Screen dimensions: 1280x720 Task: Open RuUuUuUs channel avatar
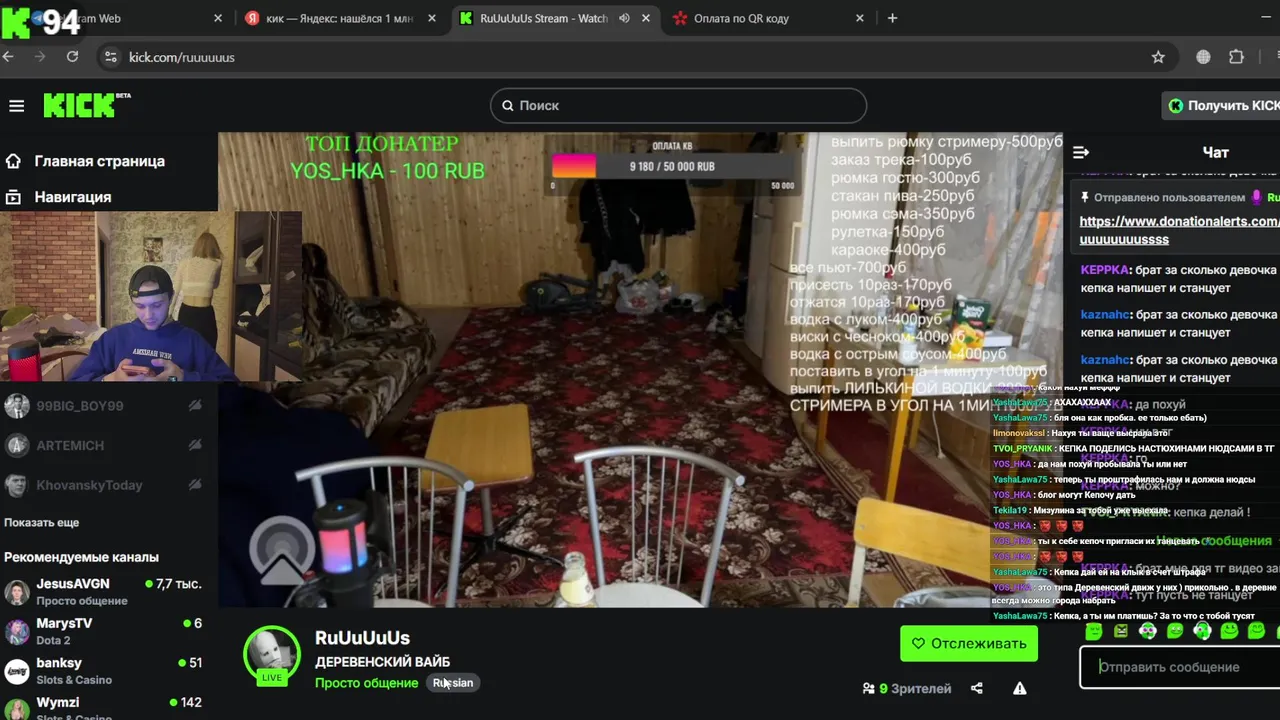click(x=271, y=654)
